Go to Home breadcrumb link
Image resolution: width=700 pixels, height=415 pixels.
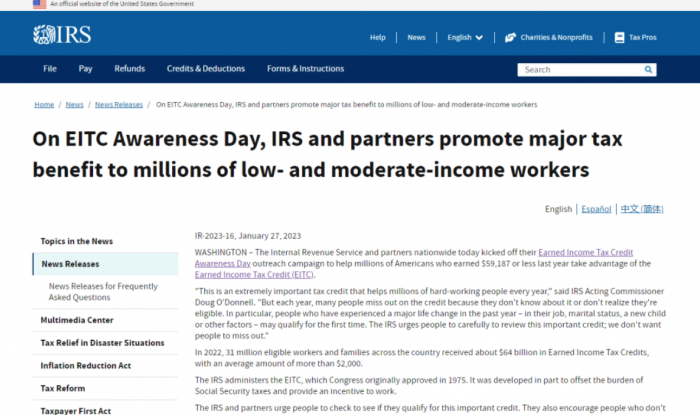(x=44, y=104)
